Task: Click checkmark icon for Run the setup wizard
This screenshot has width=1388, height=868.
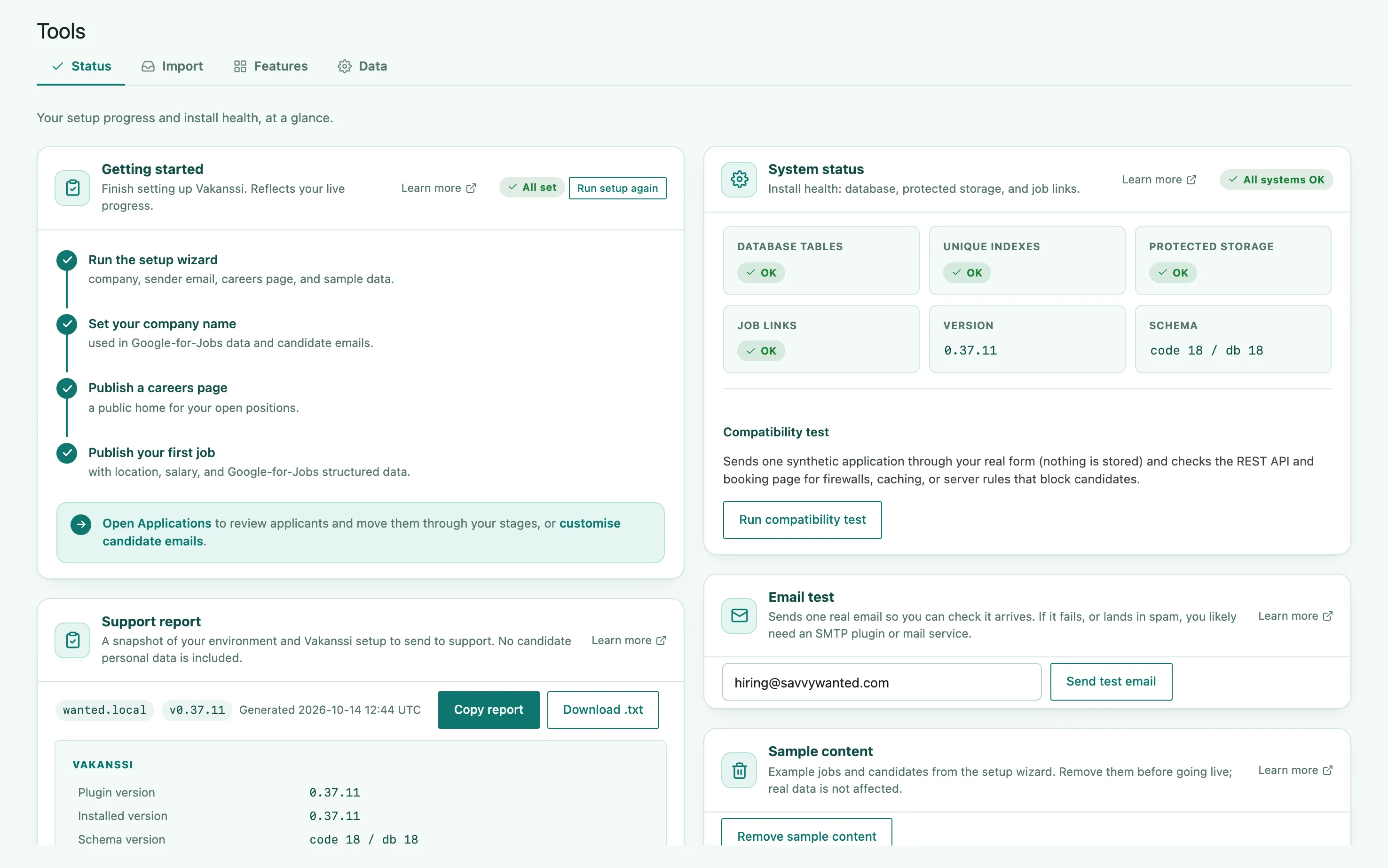Action: 67,260
